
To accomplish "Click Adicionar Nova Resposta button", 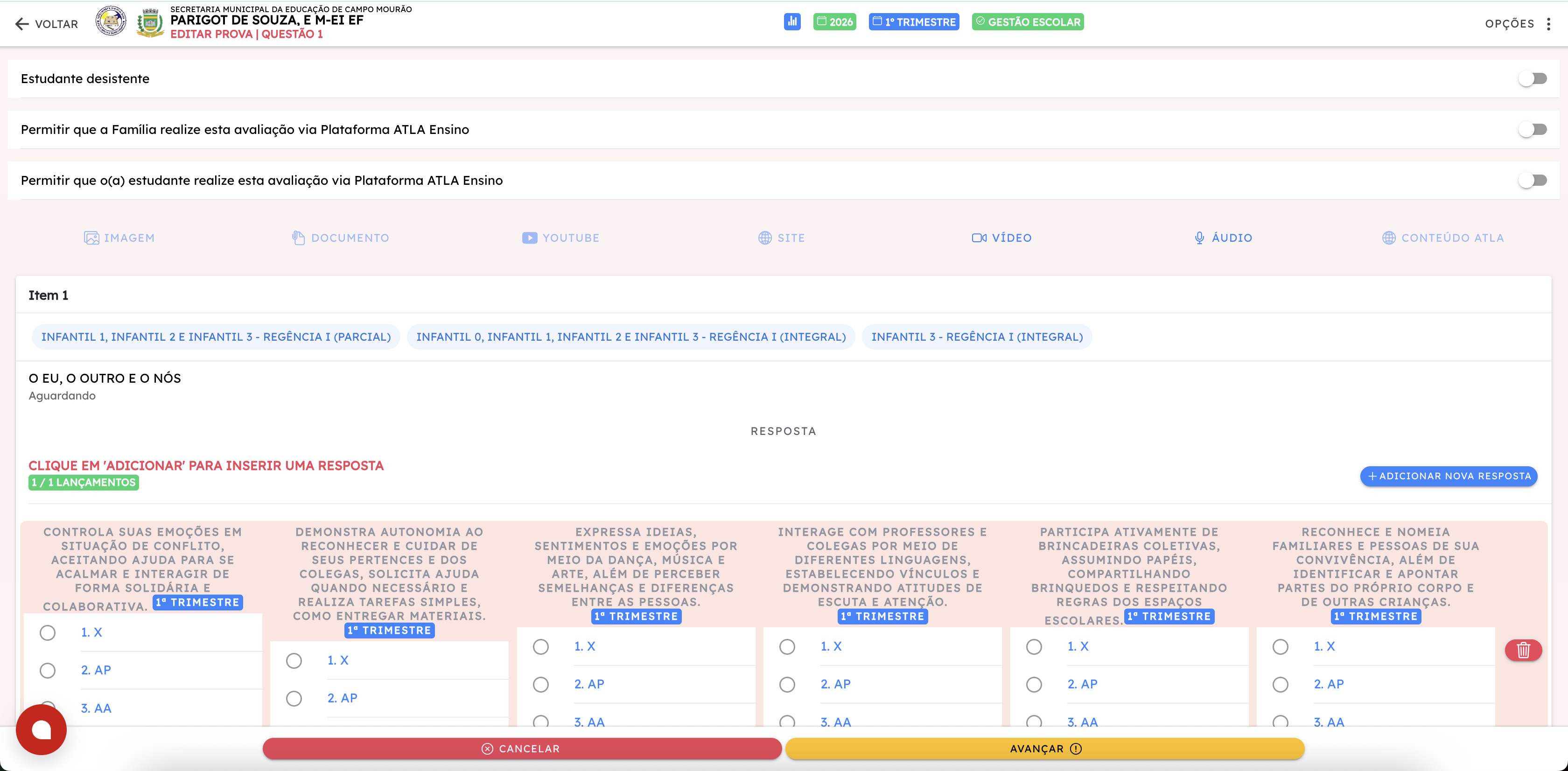I will (1449, 477).
